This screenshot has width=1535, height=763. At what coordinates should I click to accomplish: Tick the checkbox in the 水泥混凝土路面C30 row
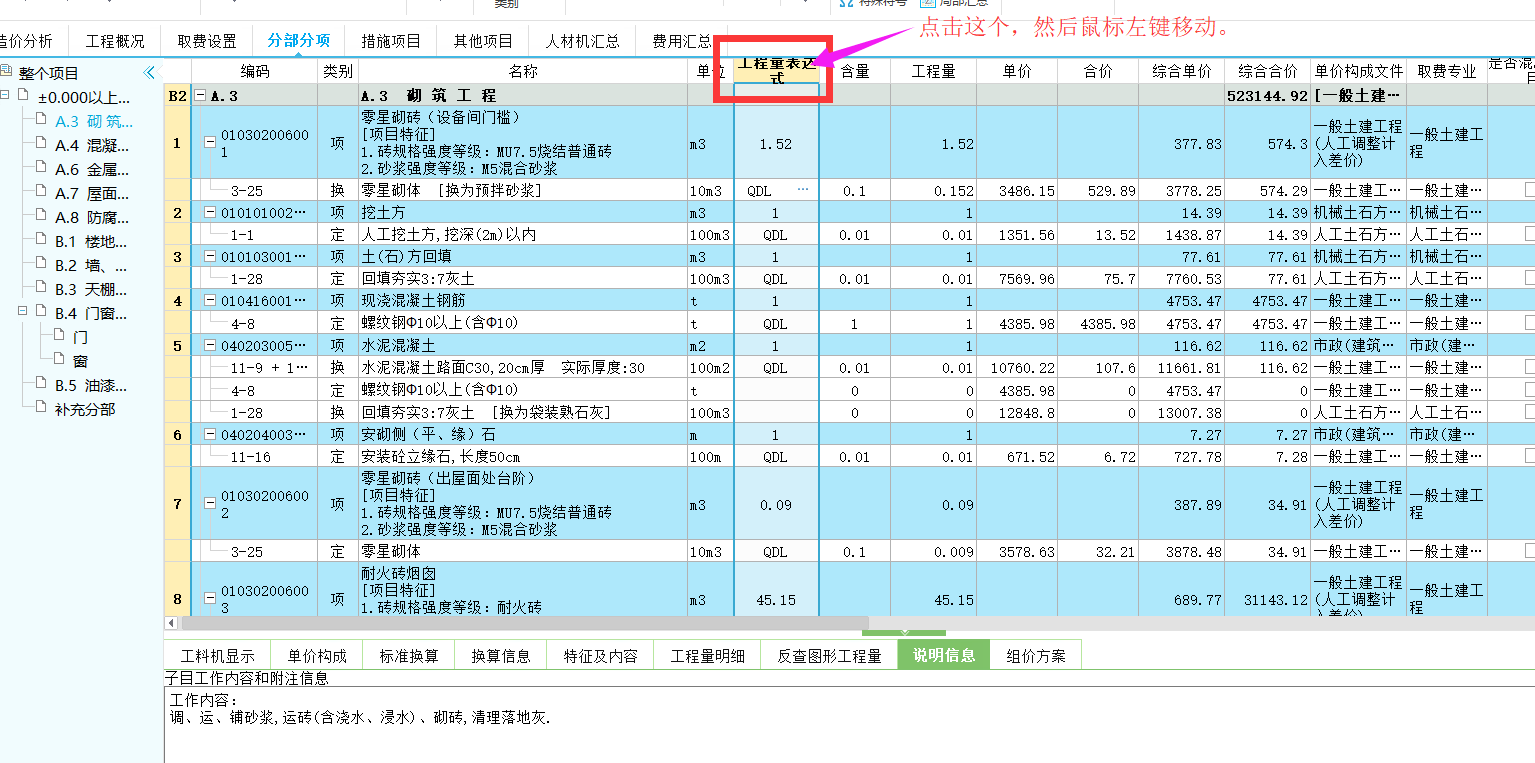pyautogui.click(x=1529, y=367)
